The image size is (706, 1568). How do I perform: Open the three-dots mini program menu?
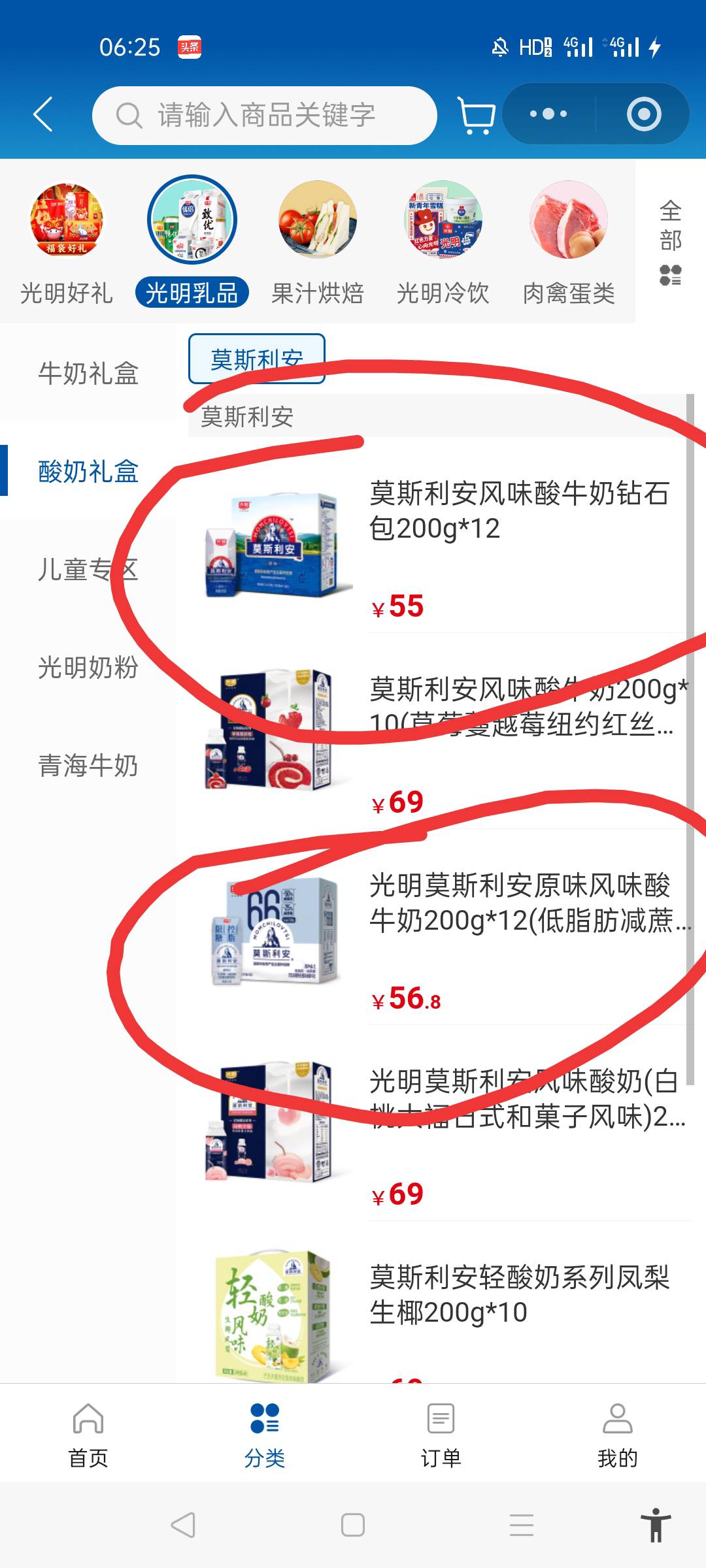click(x=548, y=114)
